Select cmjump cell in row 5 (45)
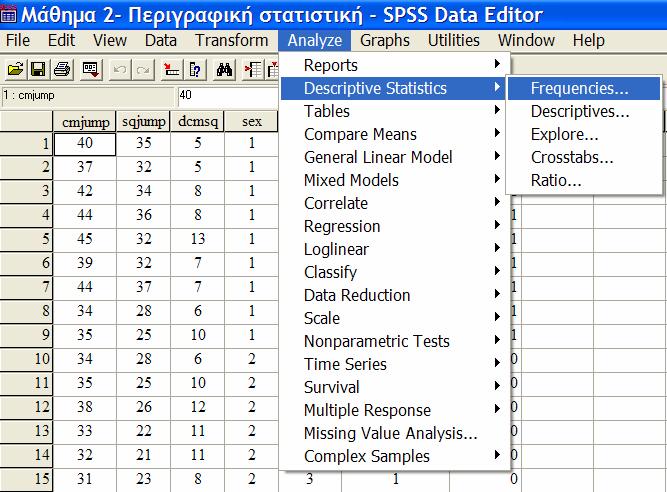The width and height of the screenshot is (667, 492). tap(85, 239)
